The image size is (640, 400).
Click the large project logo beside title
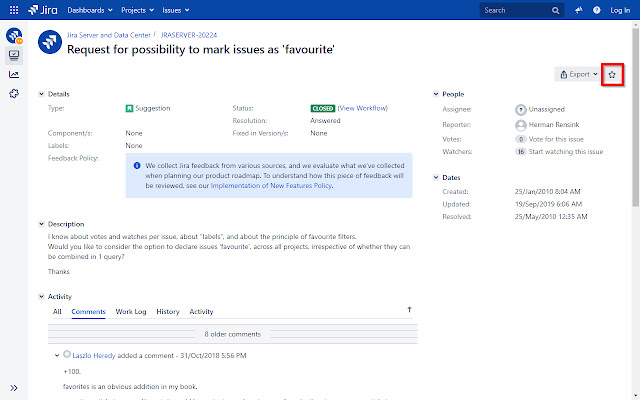click(50, 42)
